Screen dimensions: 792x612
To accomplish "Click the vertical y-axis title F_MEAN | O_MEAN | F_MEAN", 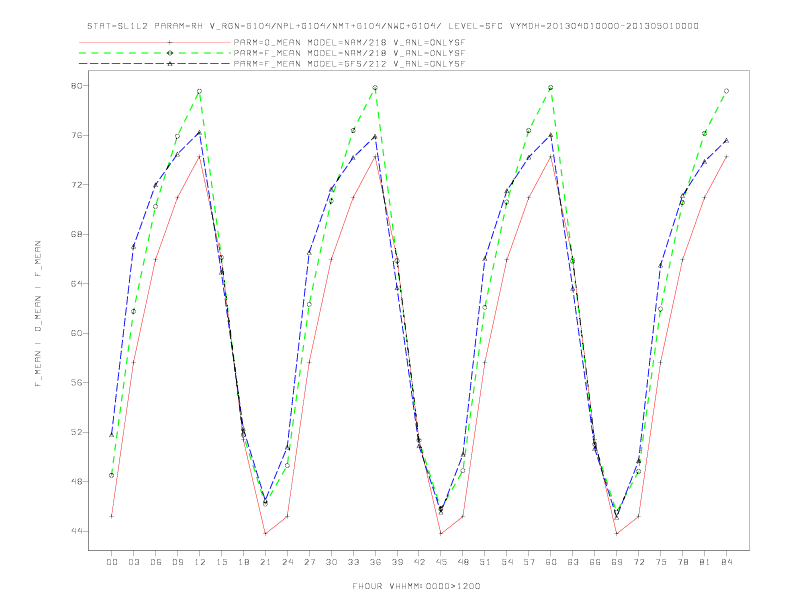I will pyautogui.click(x=38, y=314).
